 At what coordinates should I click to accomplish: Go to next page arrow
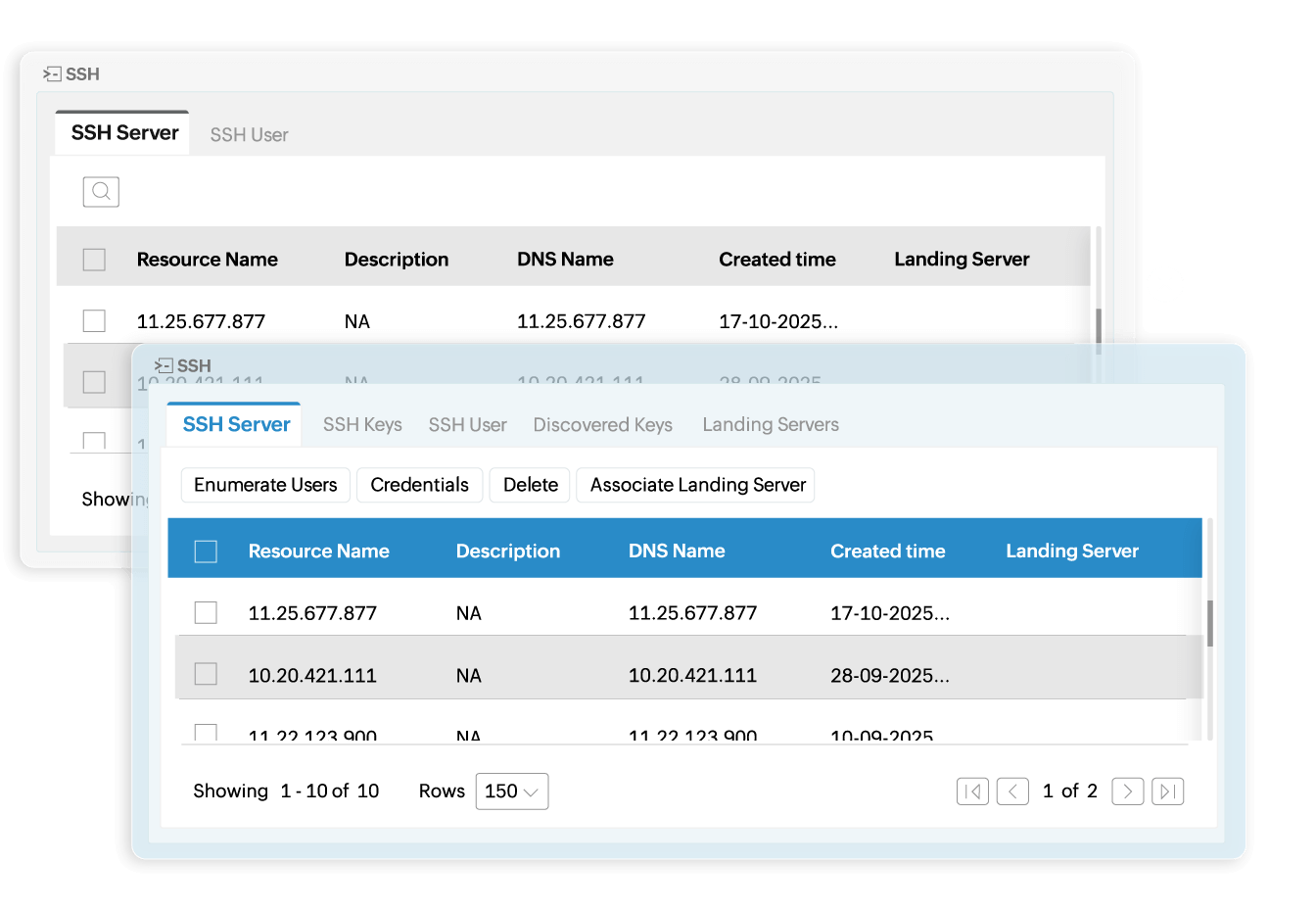pos(1128,791)
